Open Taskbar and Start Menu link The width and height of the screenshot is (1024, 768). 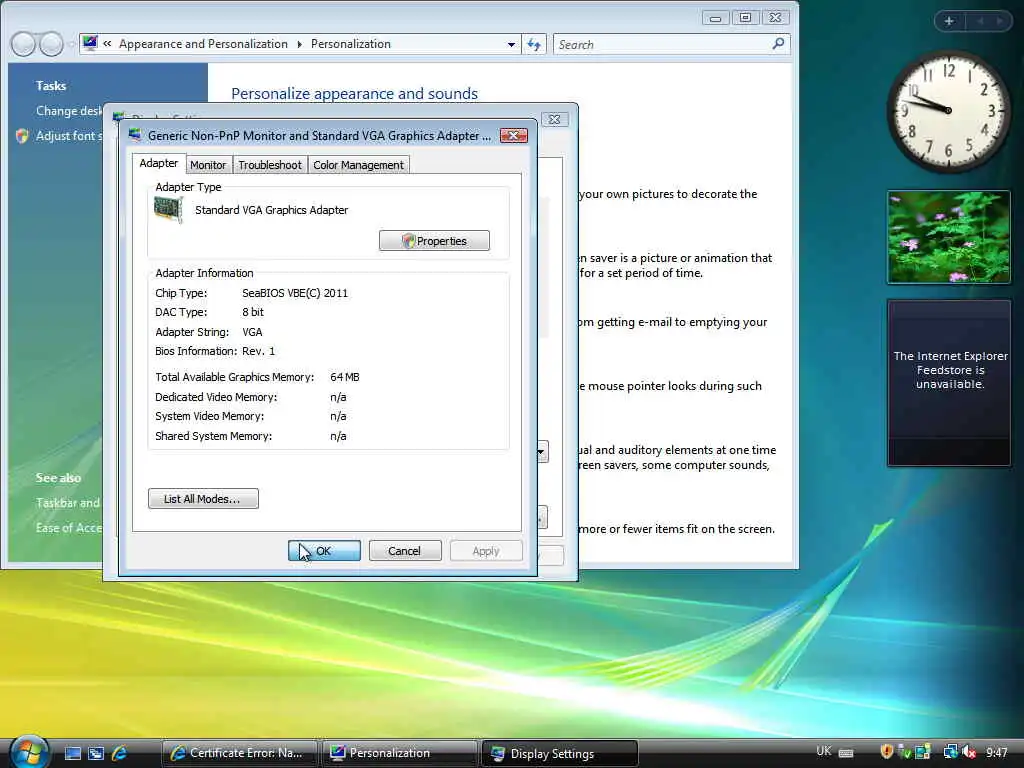68,503
